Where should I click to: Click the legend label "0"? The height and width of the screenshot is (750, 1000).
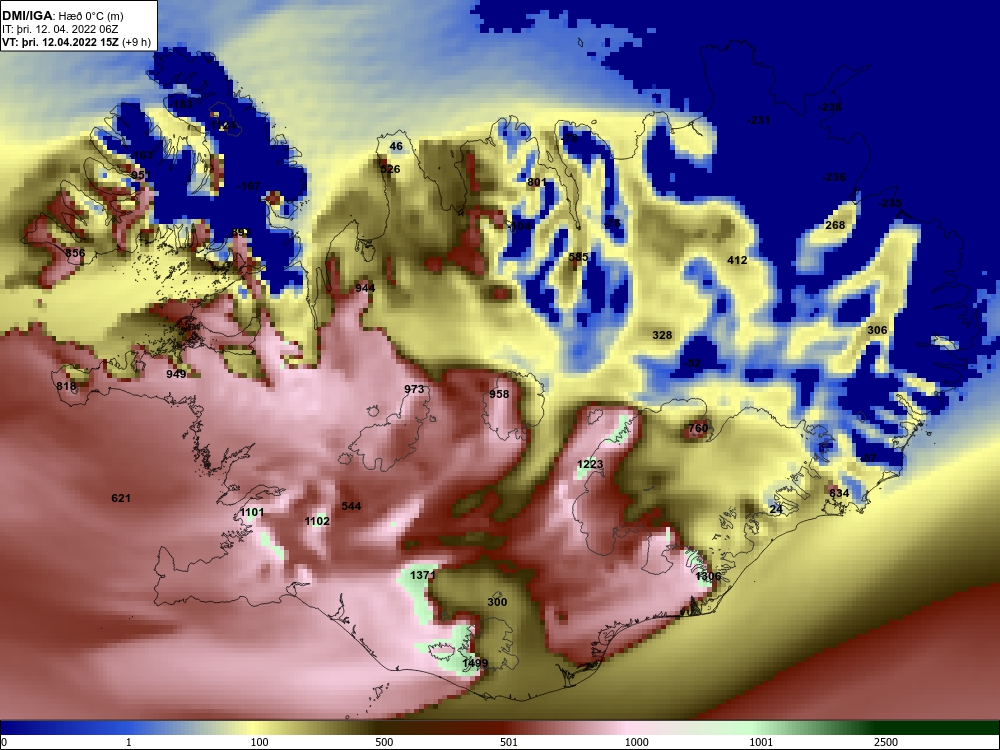tap(4, 742)
